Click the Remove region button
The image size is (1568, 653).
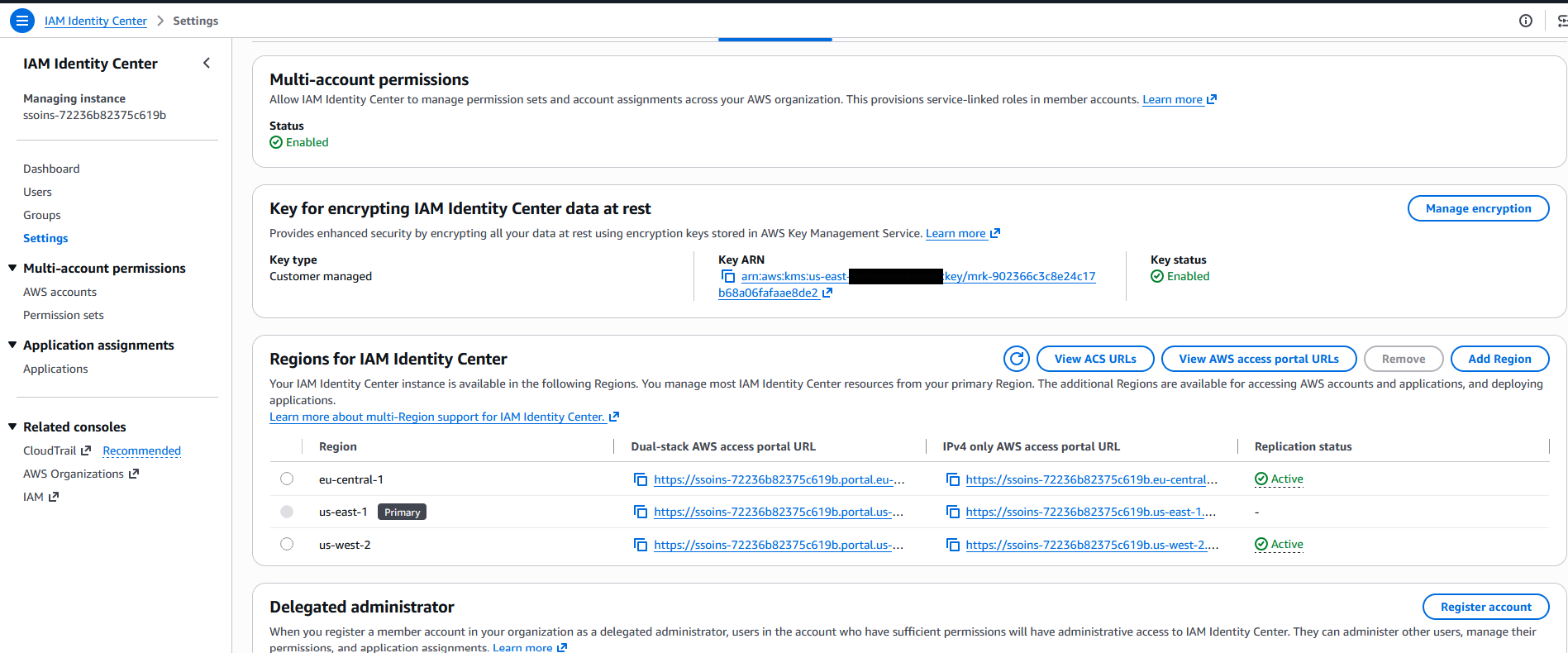(1404, 359)
